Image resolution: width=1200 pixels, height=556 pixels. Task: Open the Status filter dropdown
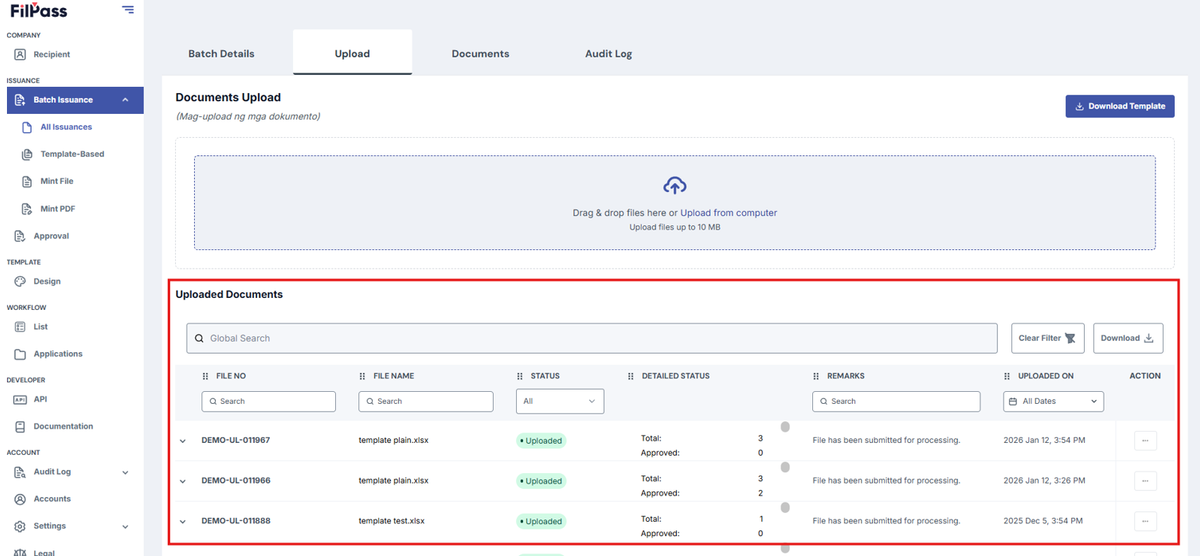[560, 401]
